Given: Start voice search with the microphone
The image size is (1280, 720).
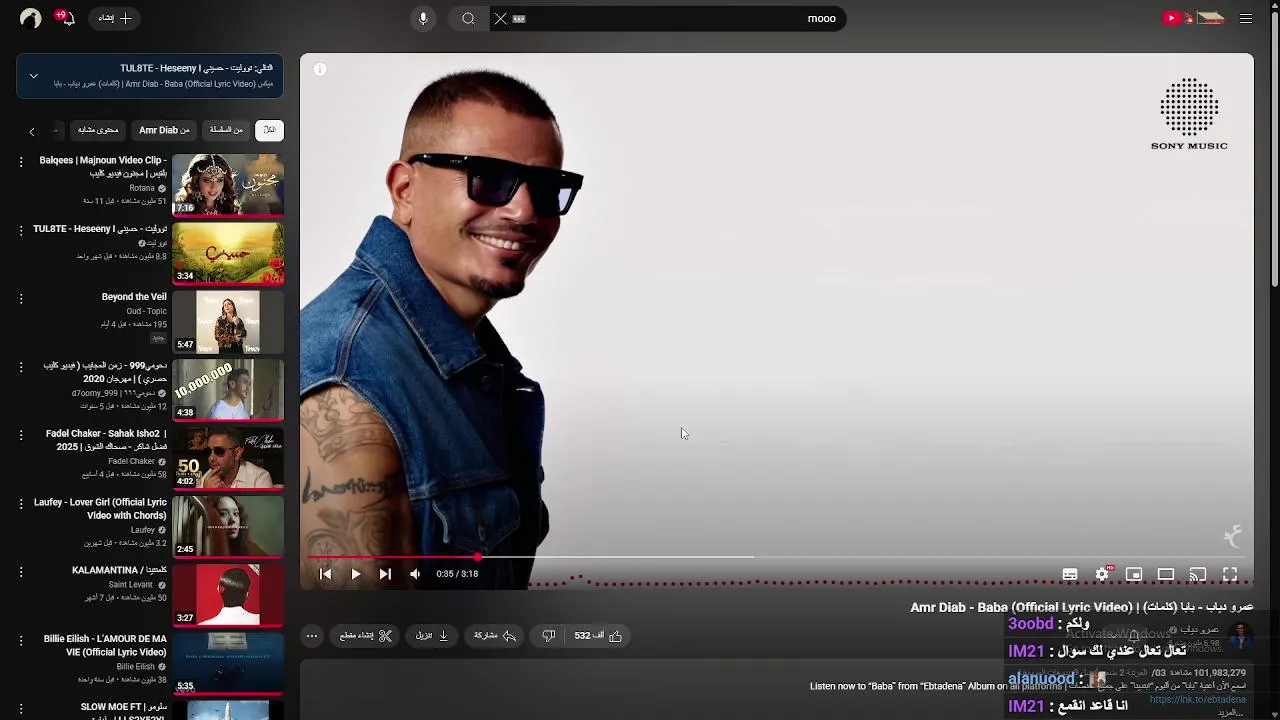Looking at the screenshot, I should tap(423, 18).
